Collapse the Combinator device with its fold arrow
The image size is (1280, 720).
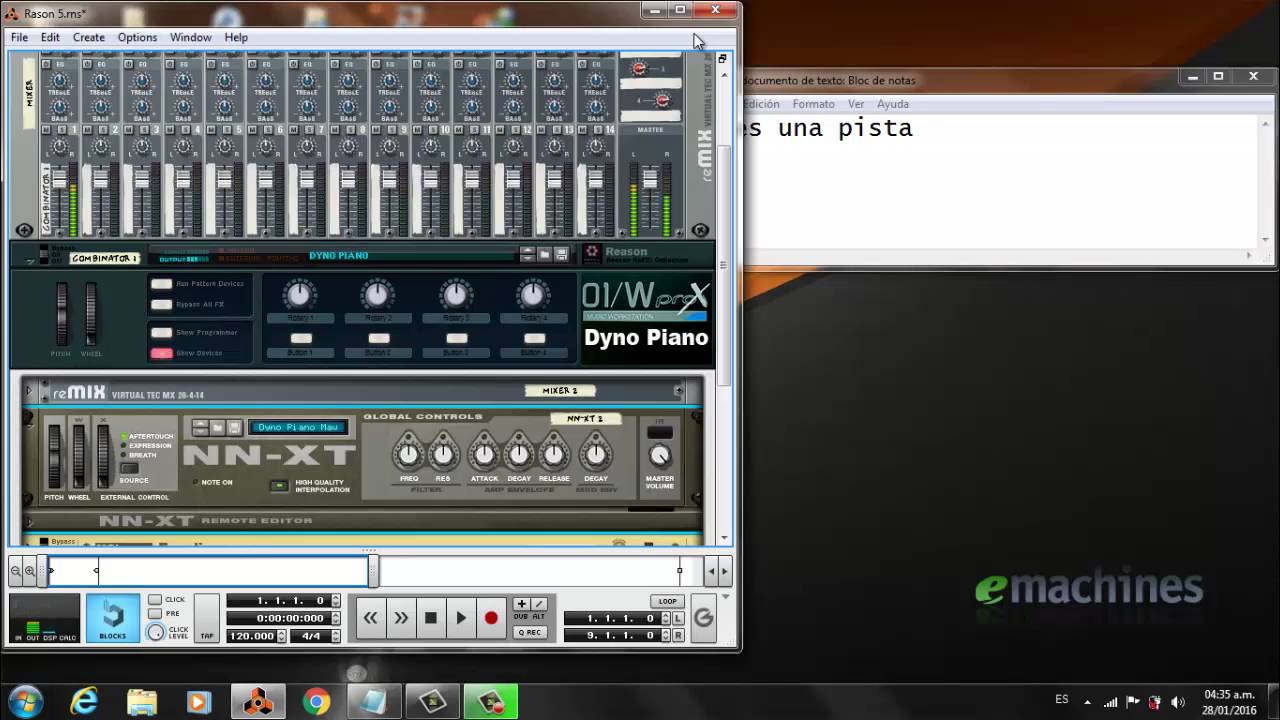pos(30,260)
